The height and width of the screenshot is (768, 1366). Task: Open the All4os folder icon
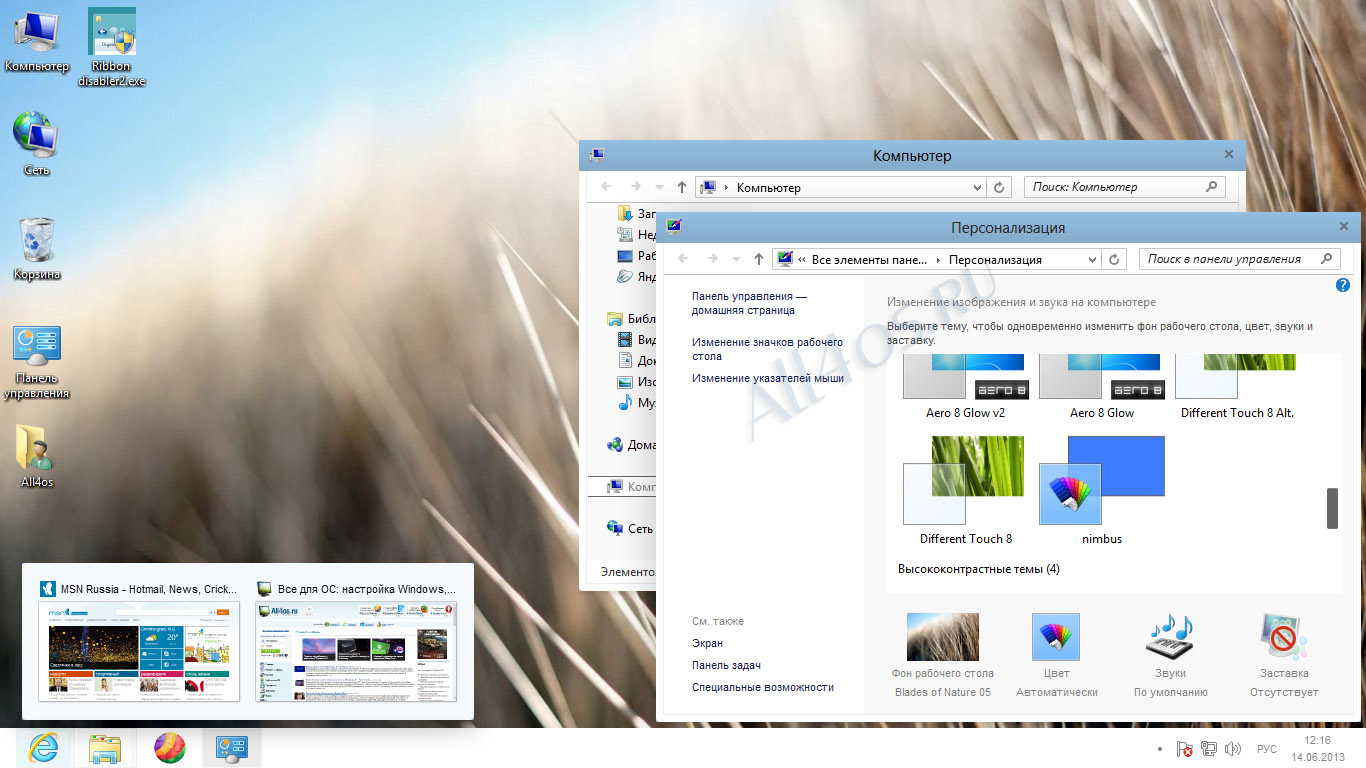[x=37, y=456]
